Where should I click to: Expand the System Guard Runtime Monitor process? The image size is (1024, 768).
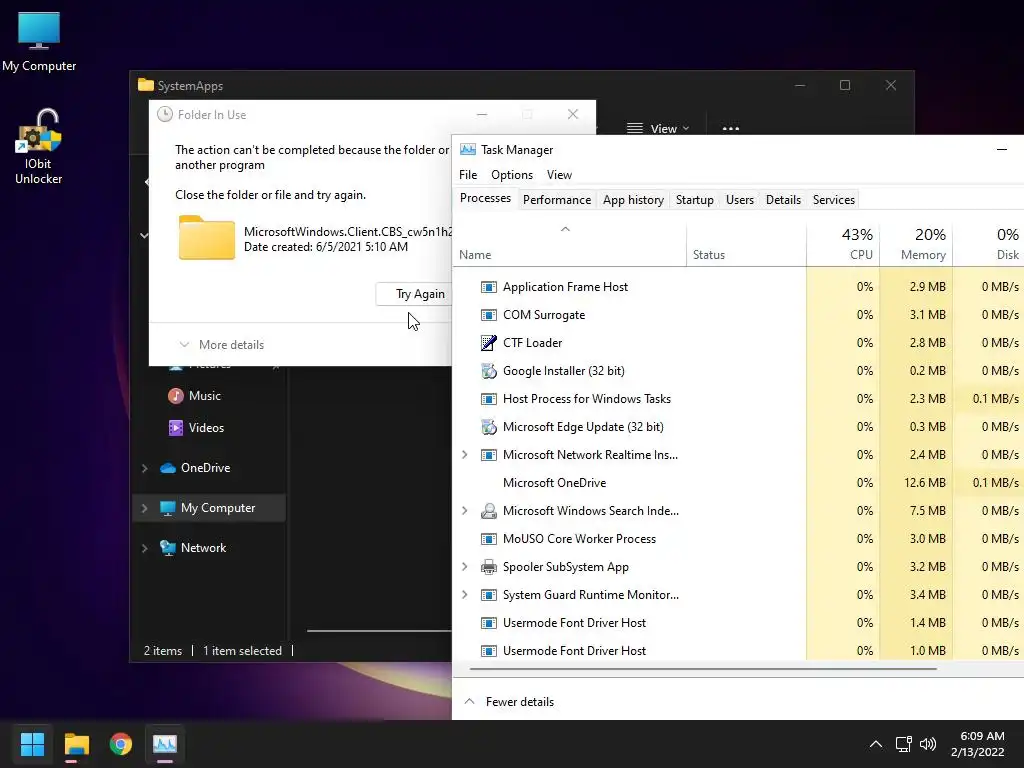coord(464,595)
